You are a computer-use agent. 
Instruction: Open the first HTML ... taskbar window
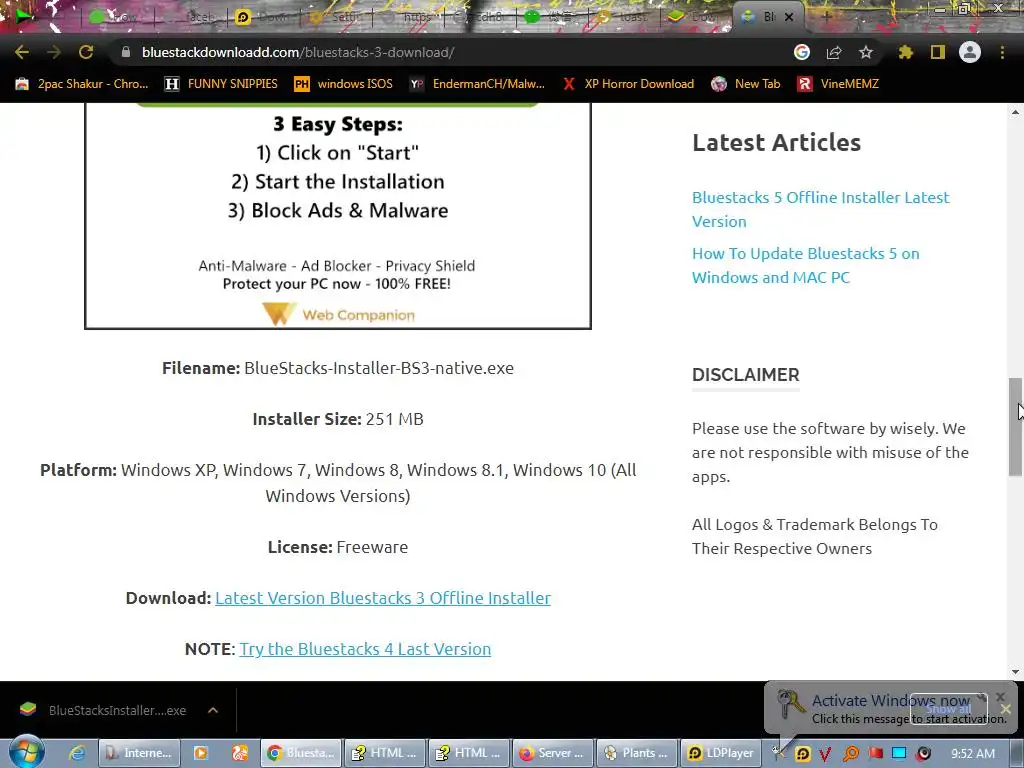pyautogui.click(x=385, y=753)
